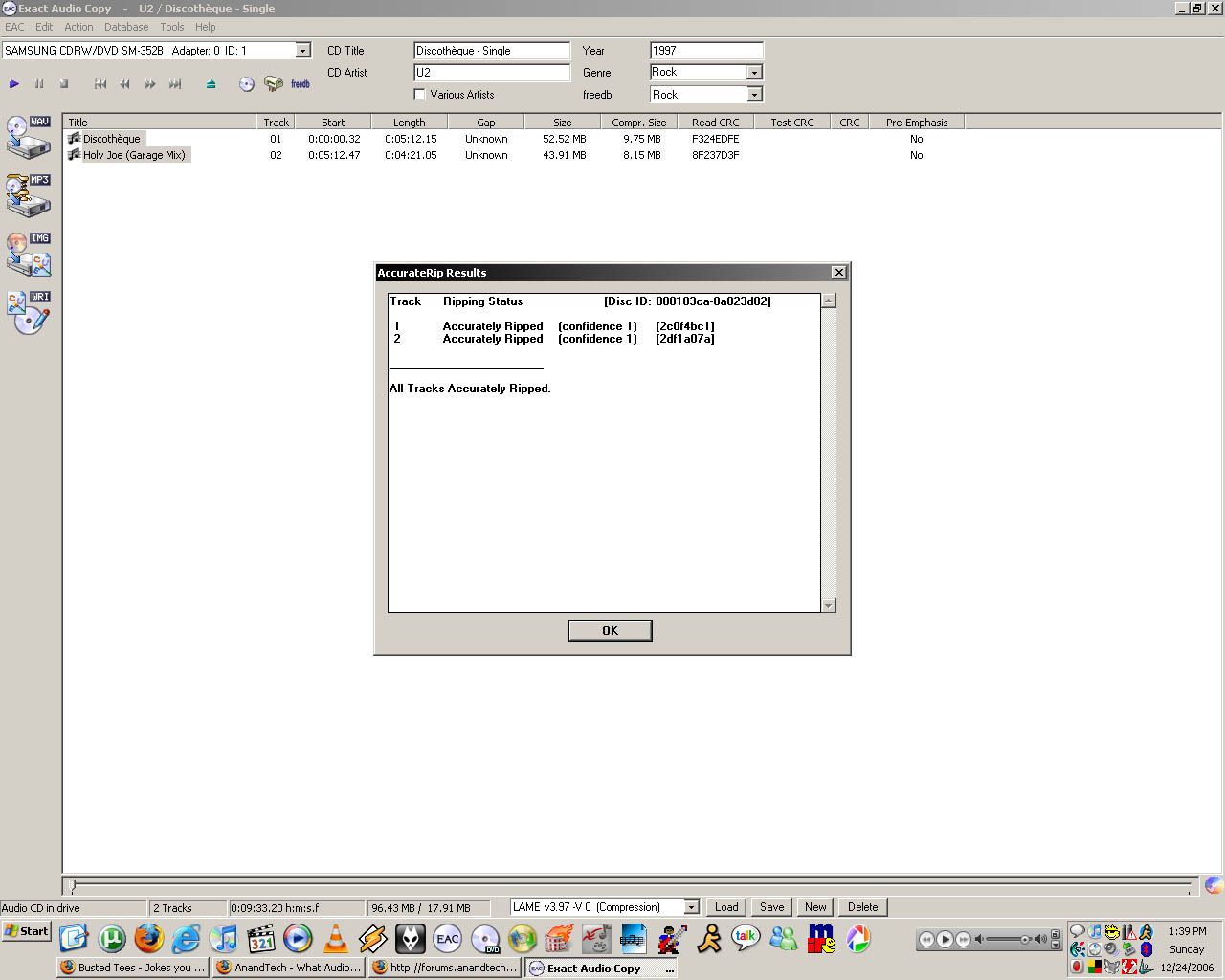Viewport: 1225px width, 980px height.
Task: Sort by the Track column header
Action: 276,122
